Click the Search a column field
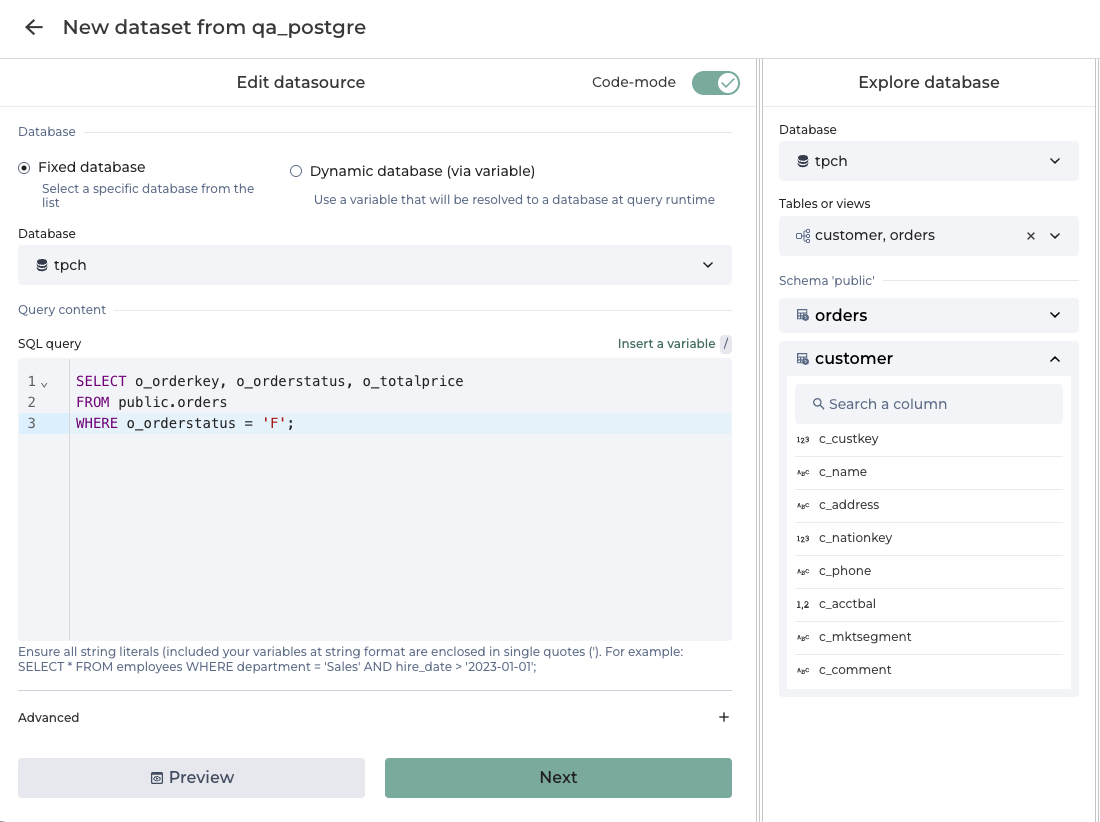The width and height of the screenshot is (1100, 822). (x=928, y=404)
